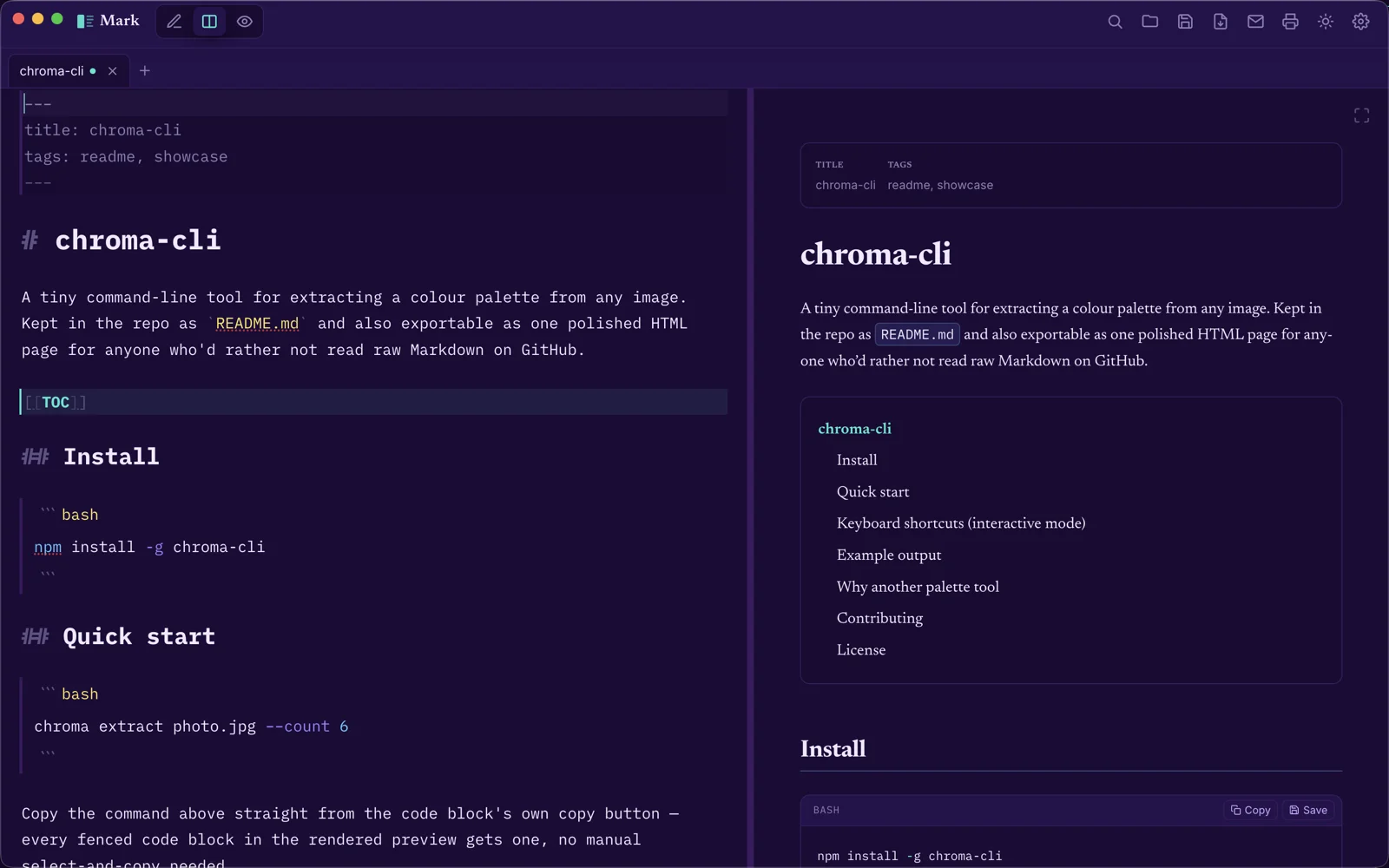The width and height of the screenshot is (1389, 868).
Task: Go to Example output contents entry
Action: [889, 556]
